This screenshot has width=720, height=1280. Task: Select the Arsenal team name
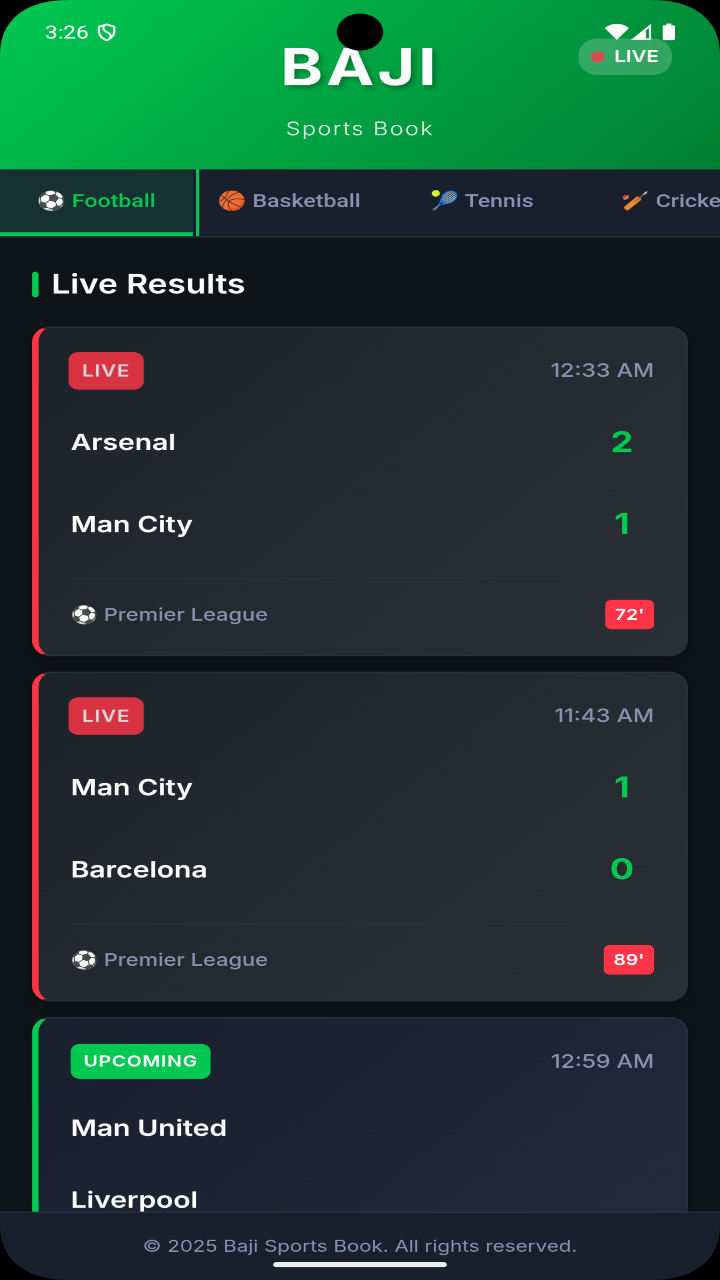tap(123, 442)
